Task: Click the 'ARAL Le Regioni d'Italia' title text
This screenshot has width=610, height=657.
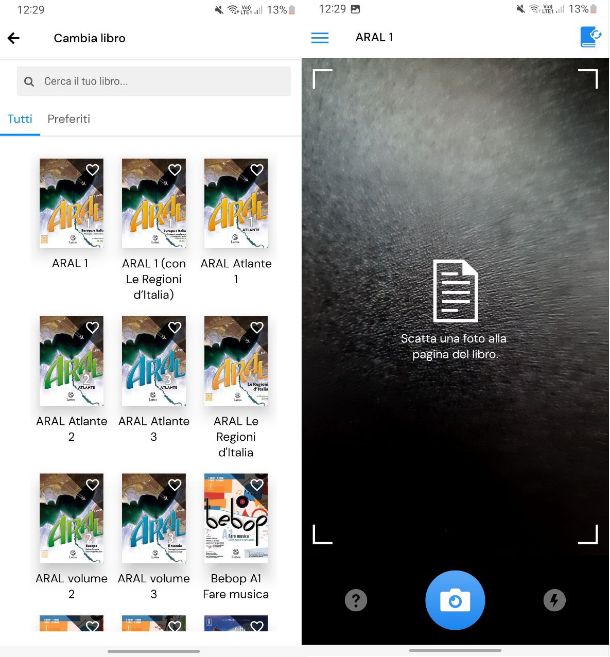Action: (x=236, y=437)
